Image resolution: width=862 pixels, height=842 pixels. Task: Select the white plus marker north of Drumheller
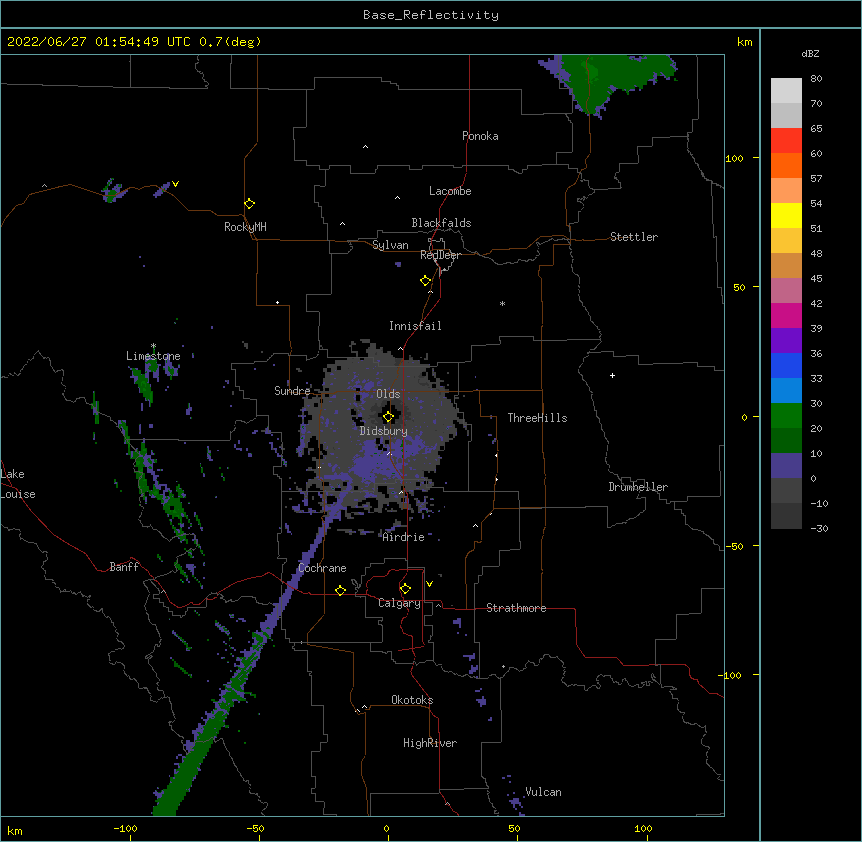pos(612,375)
